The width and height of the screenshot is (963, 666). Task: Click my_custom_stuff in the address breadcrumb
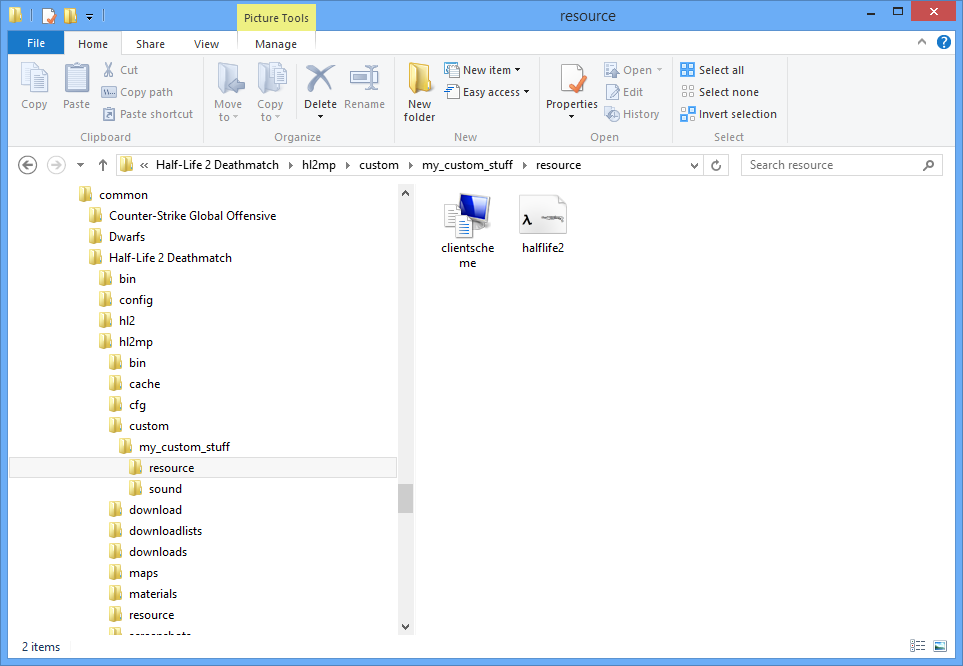tap(467, 165)
